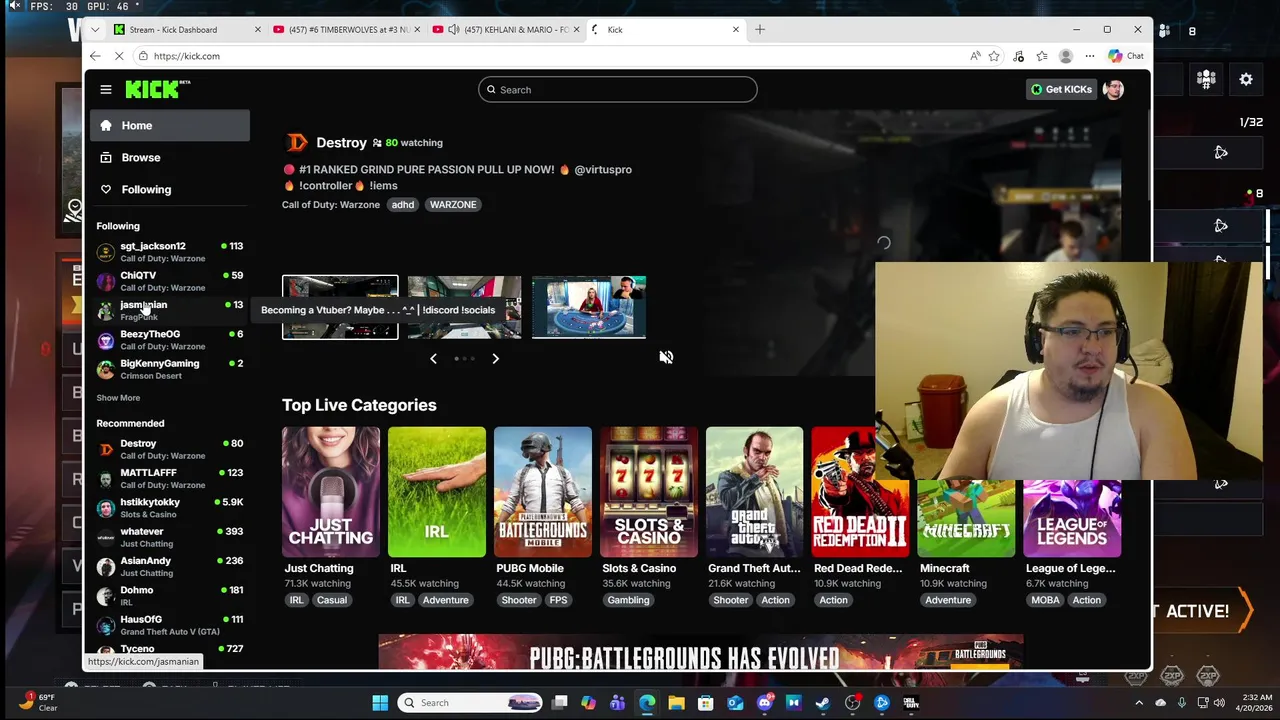Open the Call of Duty: Warzone category link
Viewport: 1280px width, 720px height.
coord(331,205)
